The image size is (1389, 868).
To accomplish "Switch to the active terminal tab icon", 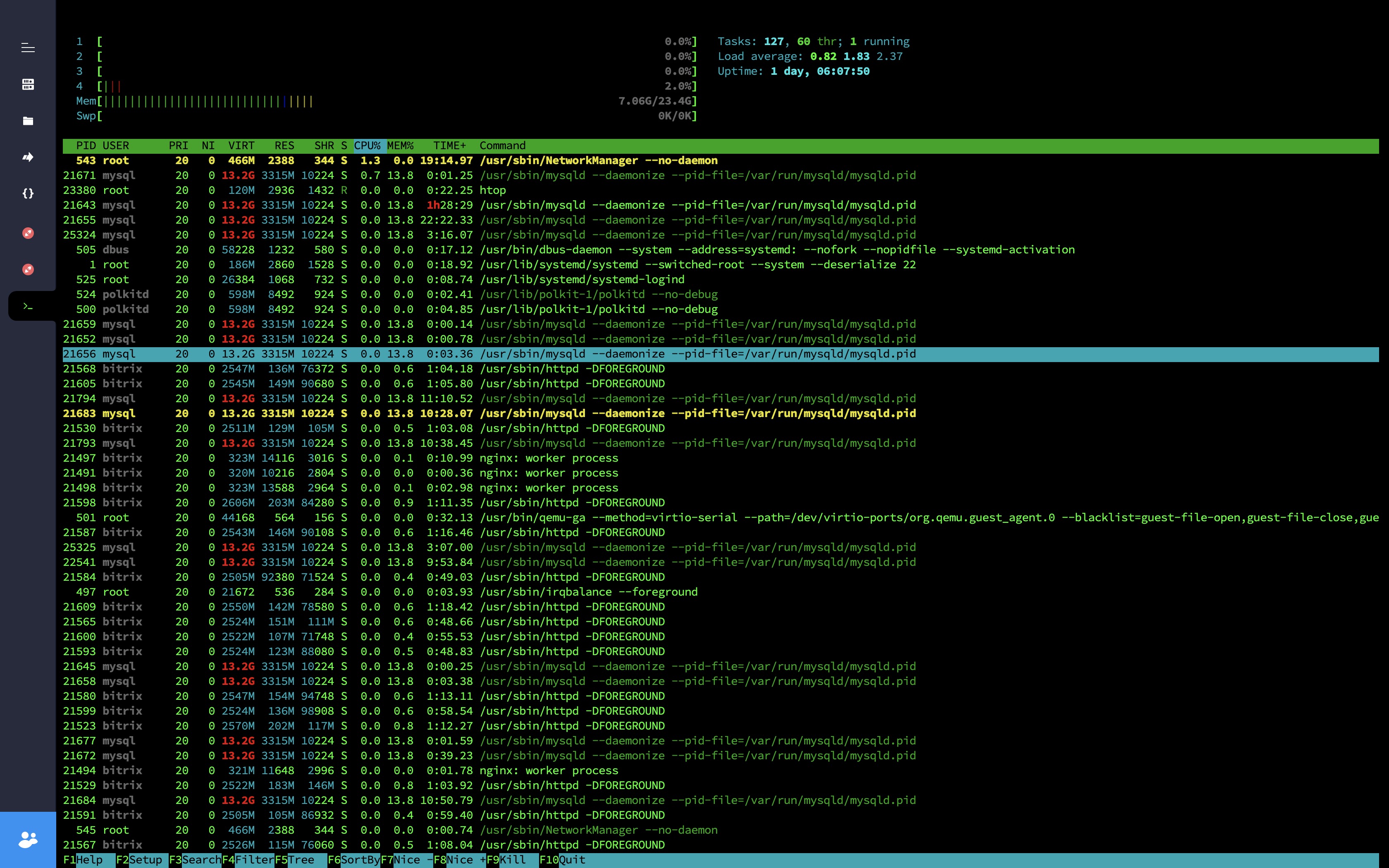I will point(28,306).
